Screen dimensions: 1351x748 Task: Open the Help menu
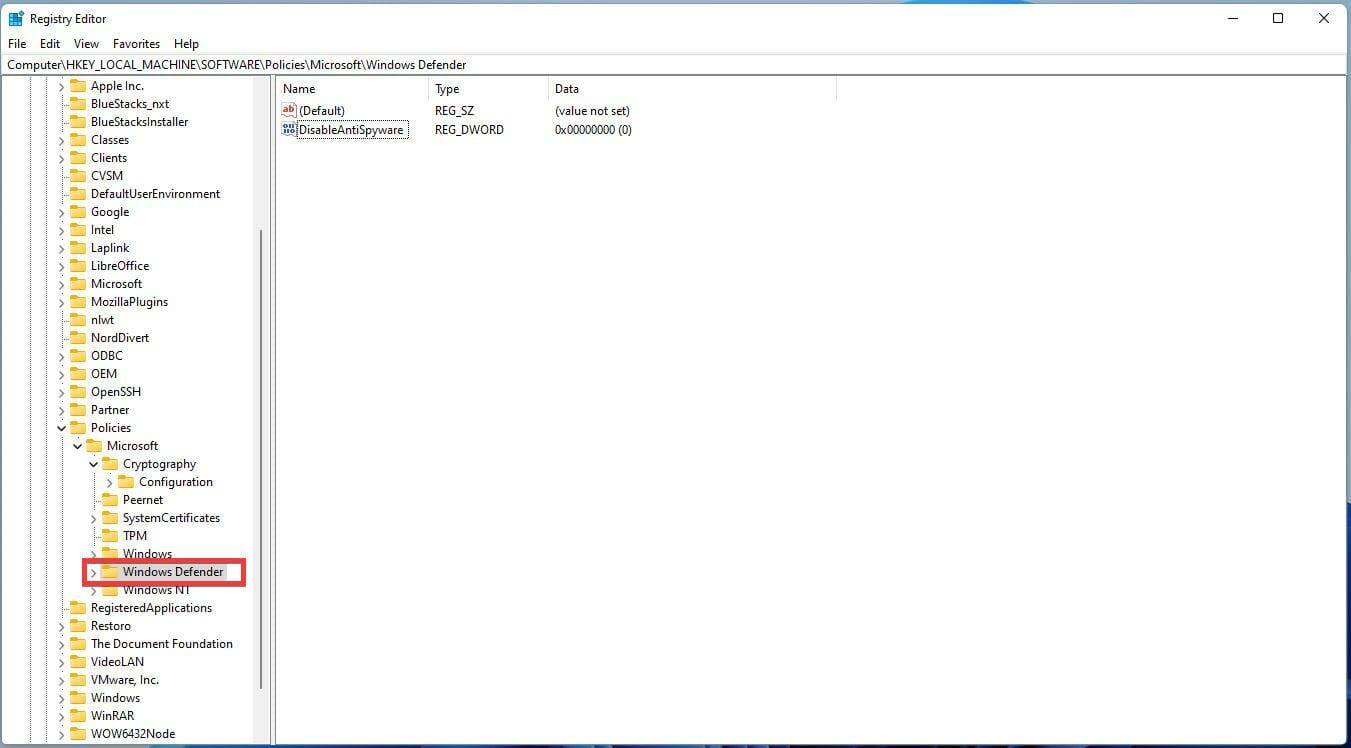click(x=186, y=44)
